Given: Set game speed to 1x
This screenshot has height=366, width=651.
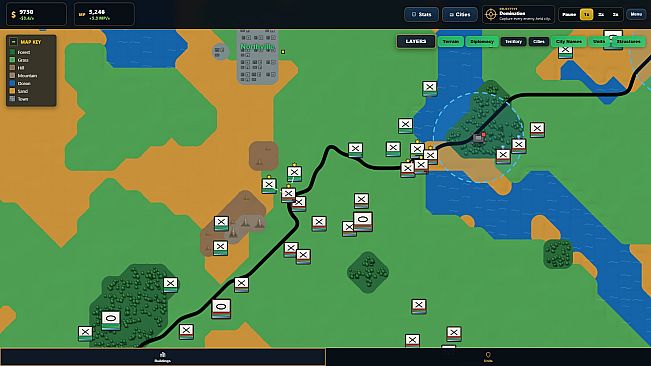Looking at the screenshot, I should [x=586, y=14].
